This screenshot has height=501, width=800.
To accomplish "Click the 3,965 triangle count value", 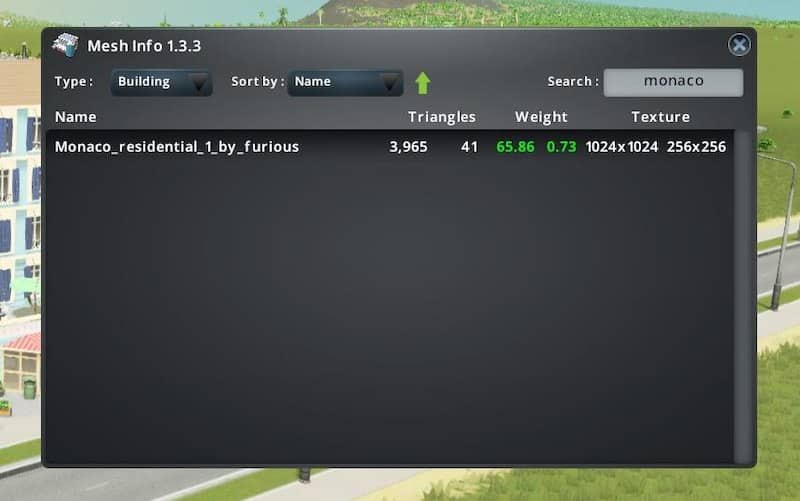I will [x=408, y=147].
